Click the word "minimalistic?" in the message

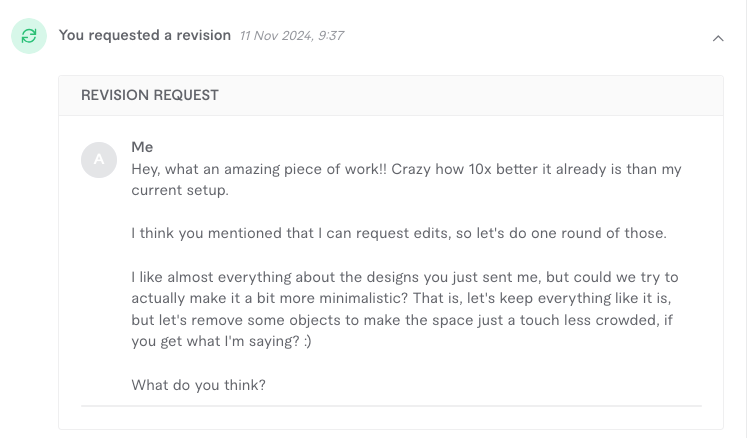363,298
